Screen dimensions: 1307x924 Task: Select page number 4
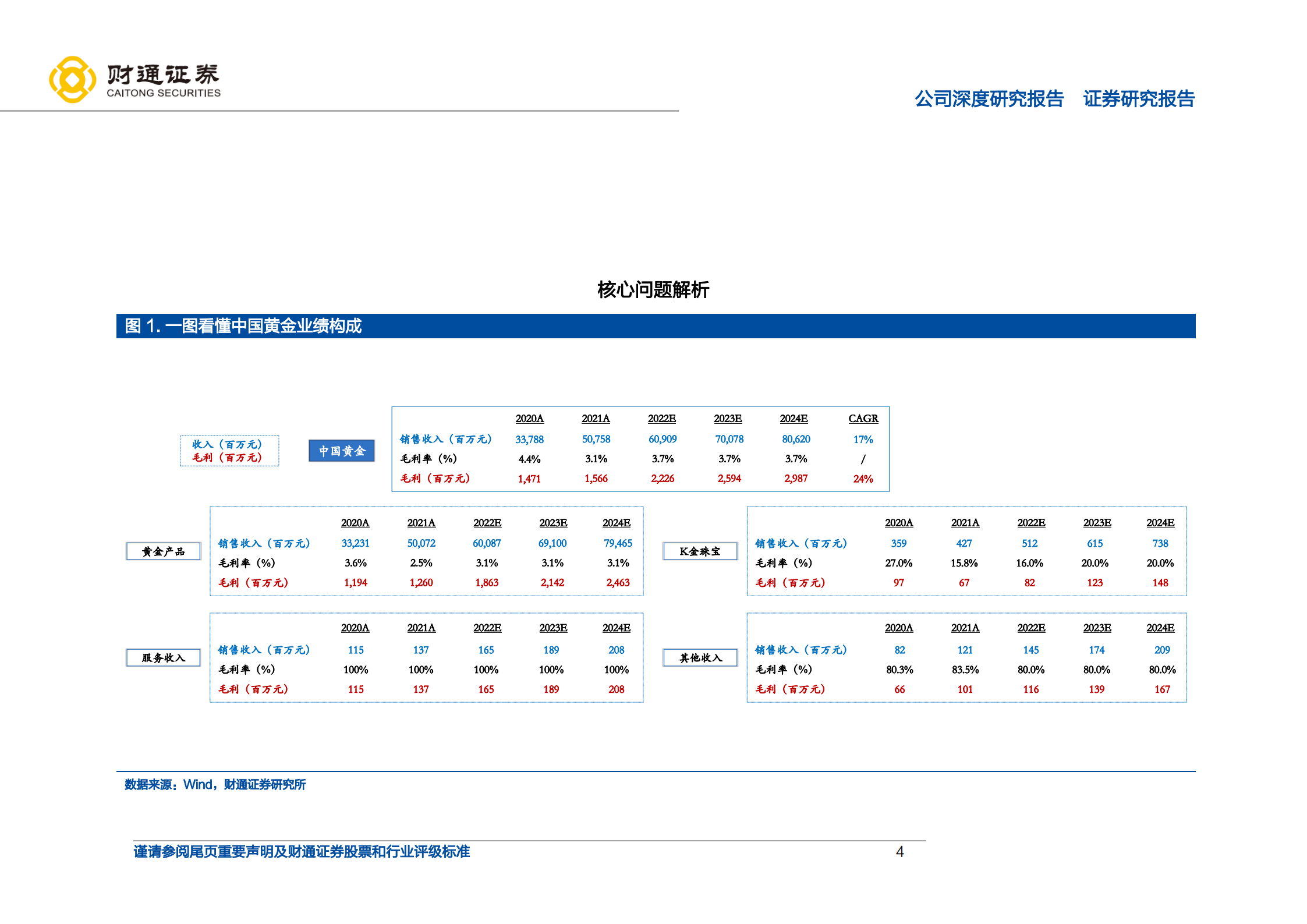pos(899,852)
